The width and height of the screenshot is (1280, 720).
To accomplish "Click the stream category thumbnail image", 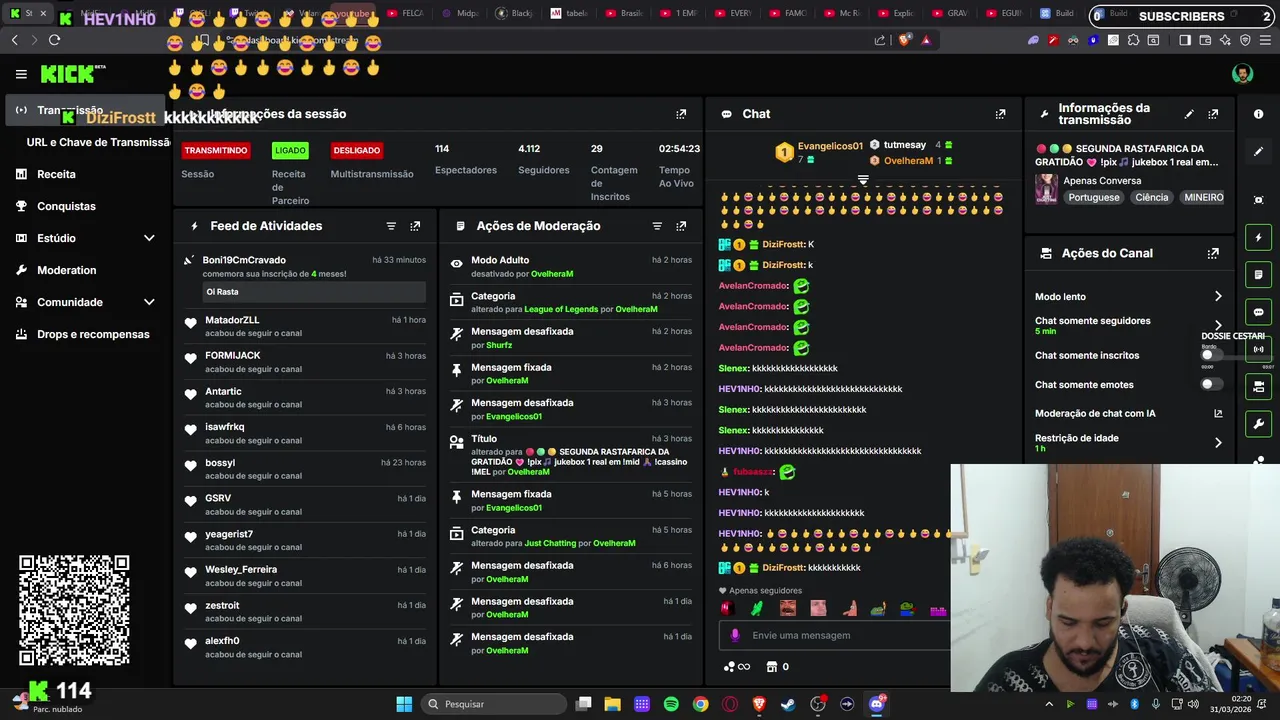I will [x=1046, y=189].
